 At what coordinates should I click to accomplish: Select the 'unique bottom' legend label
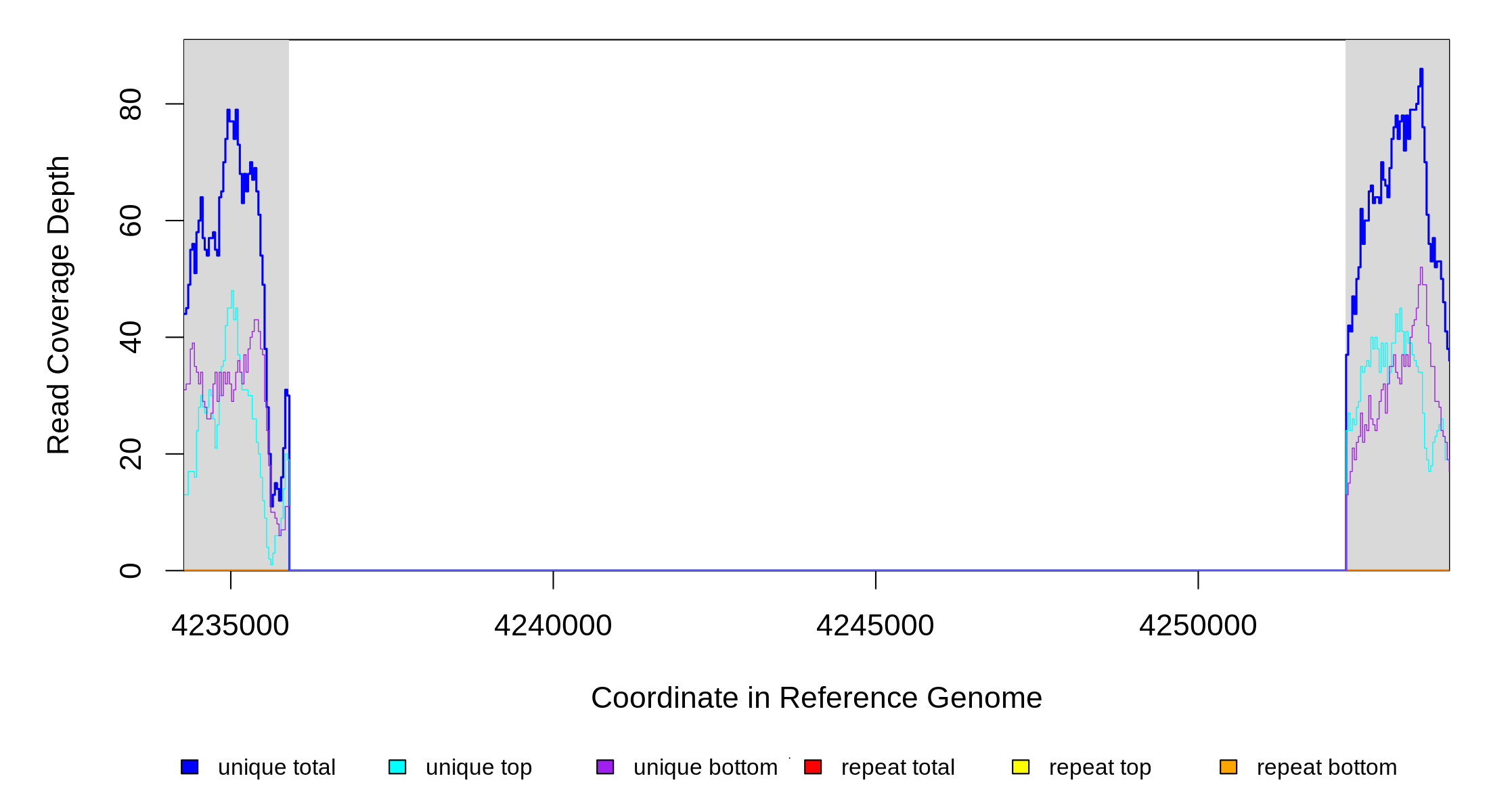705,767
